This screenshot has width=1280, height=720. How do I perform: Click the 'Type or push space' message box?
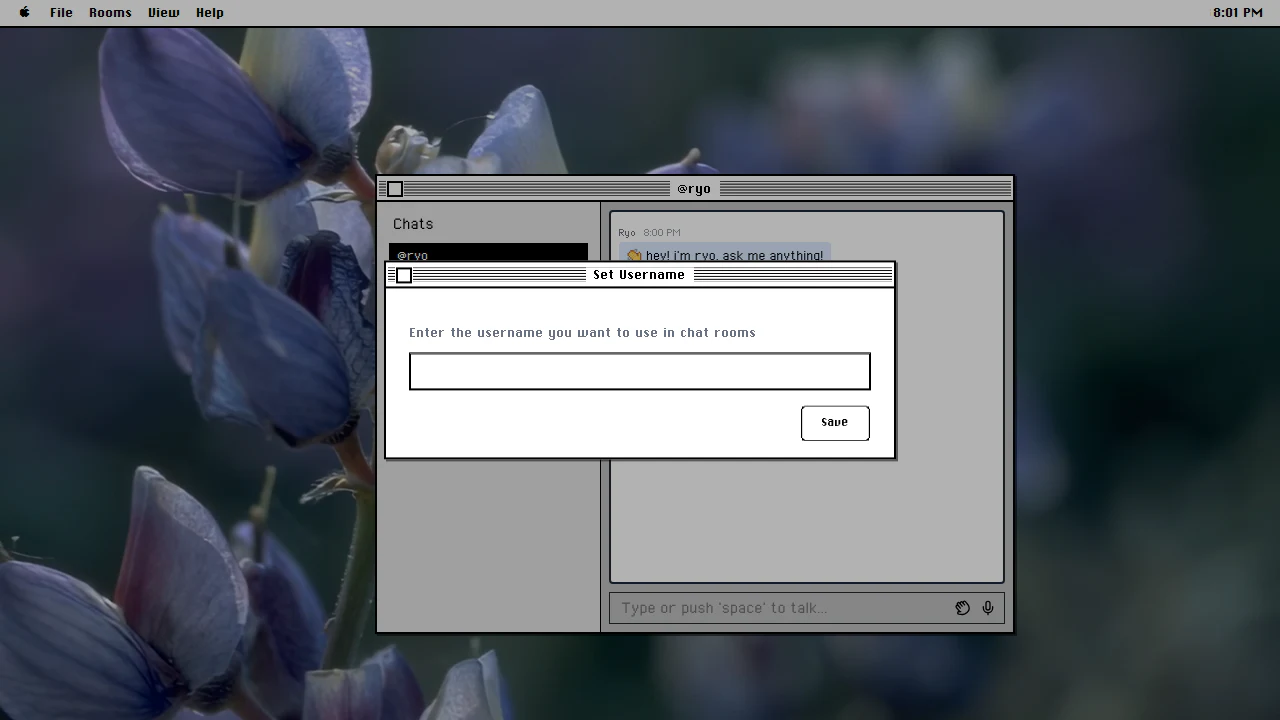(782, 608)
